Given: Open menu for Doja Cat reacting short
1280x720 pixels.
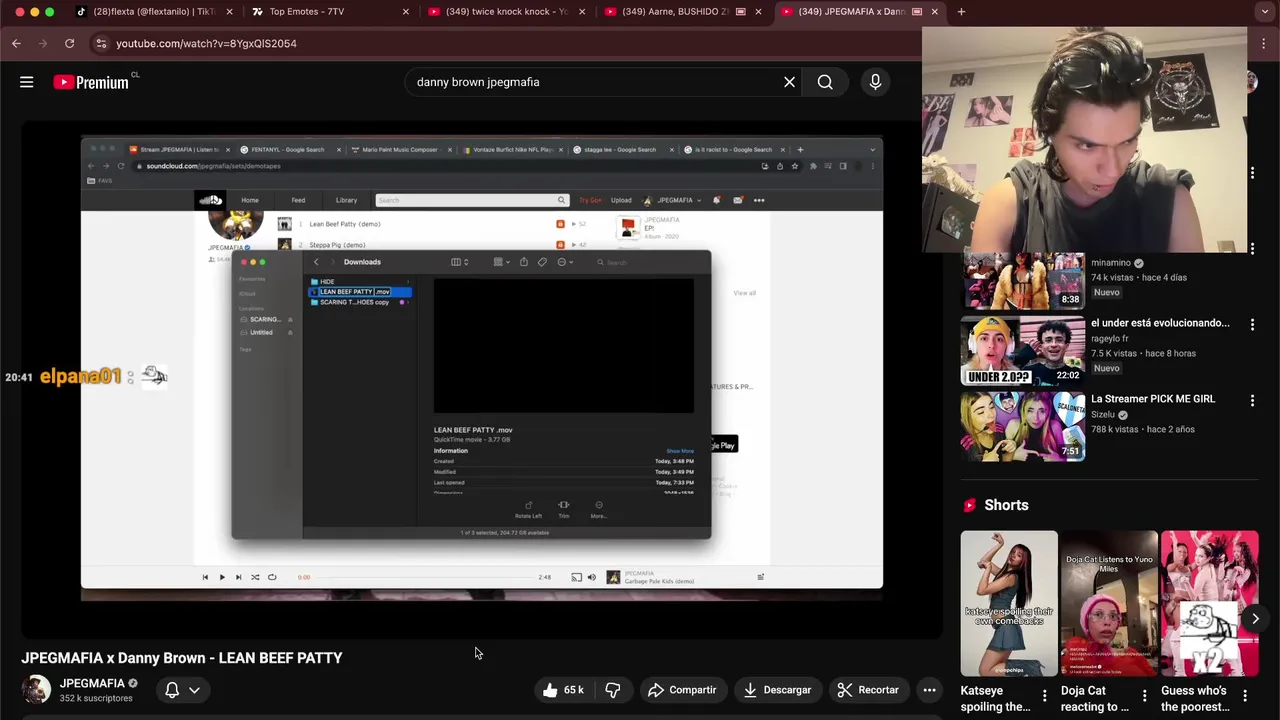Looking at the screenshot, I should (1145, 695).
